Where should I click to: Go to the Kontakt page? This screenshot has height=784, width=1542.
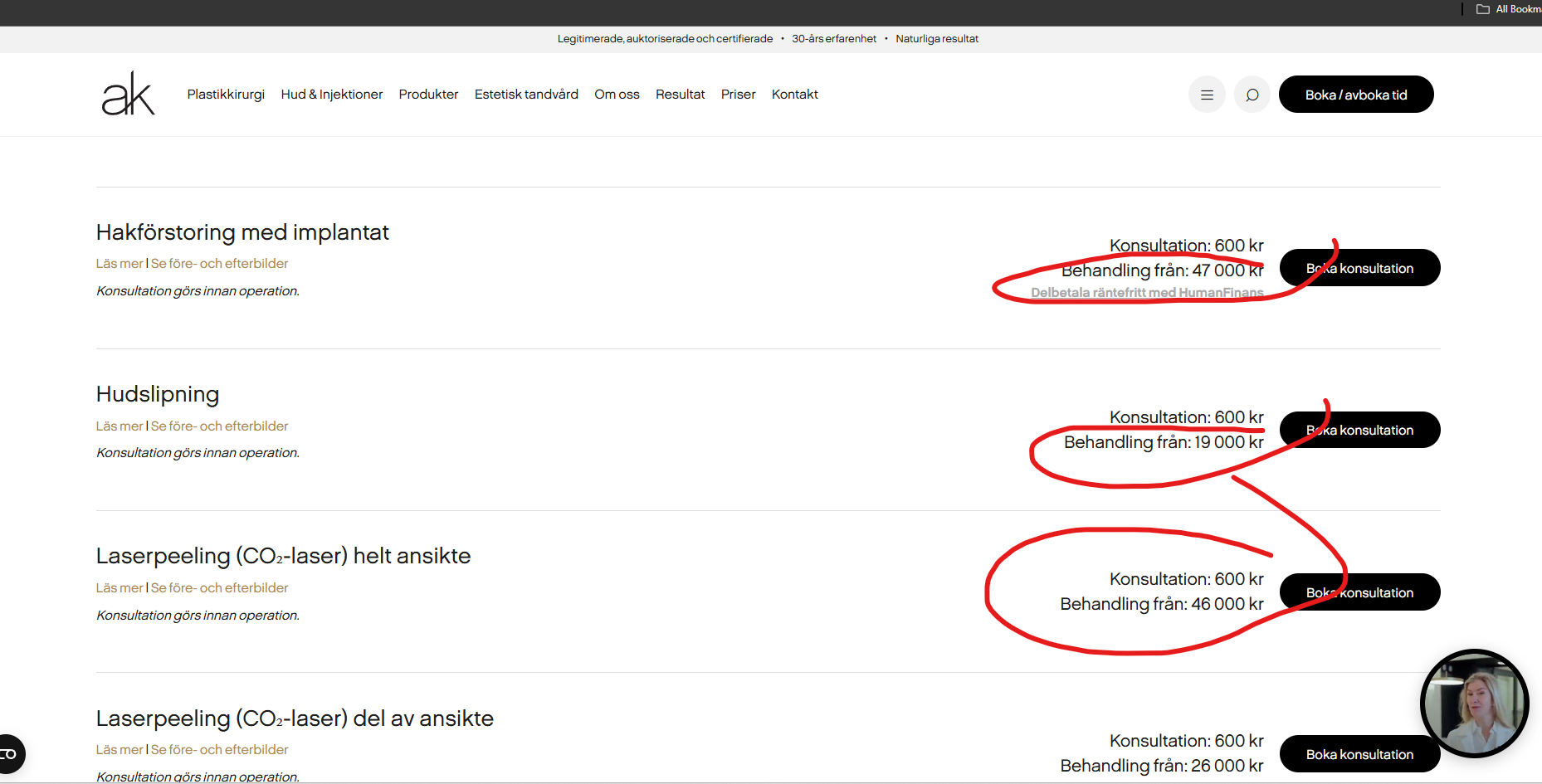(x=794, y=95)
